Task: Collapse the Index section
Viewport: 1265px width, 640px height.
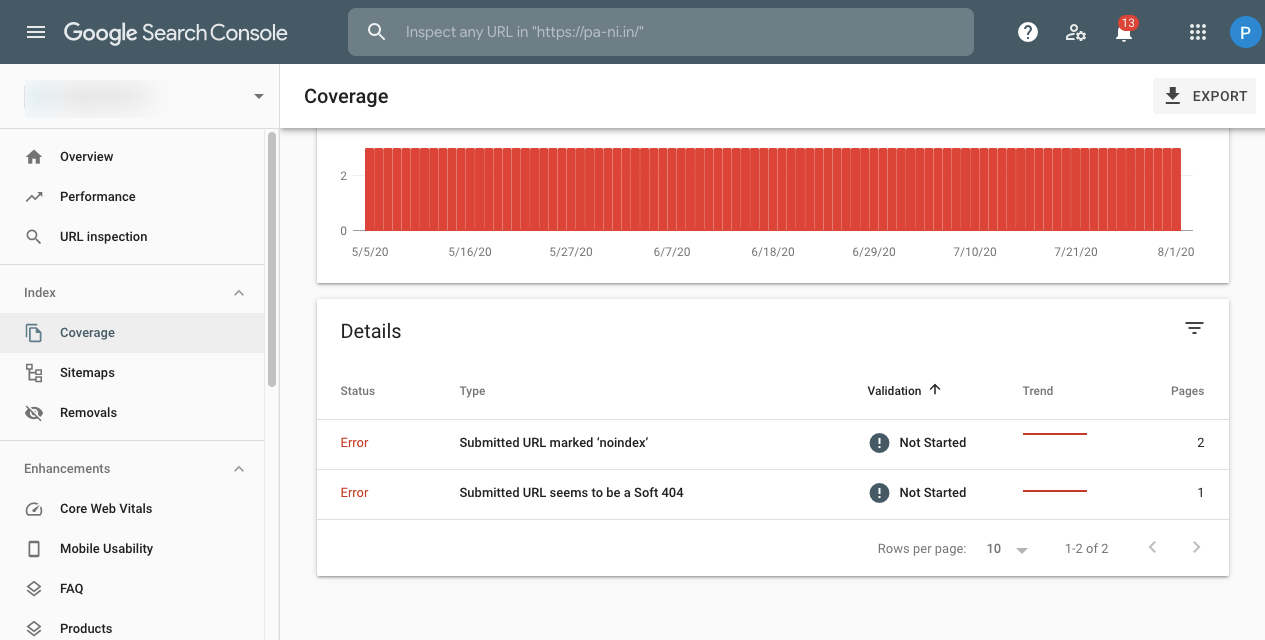Action: pos(239,293)
